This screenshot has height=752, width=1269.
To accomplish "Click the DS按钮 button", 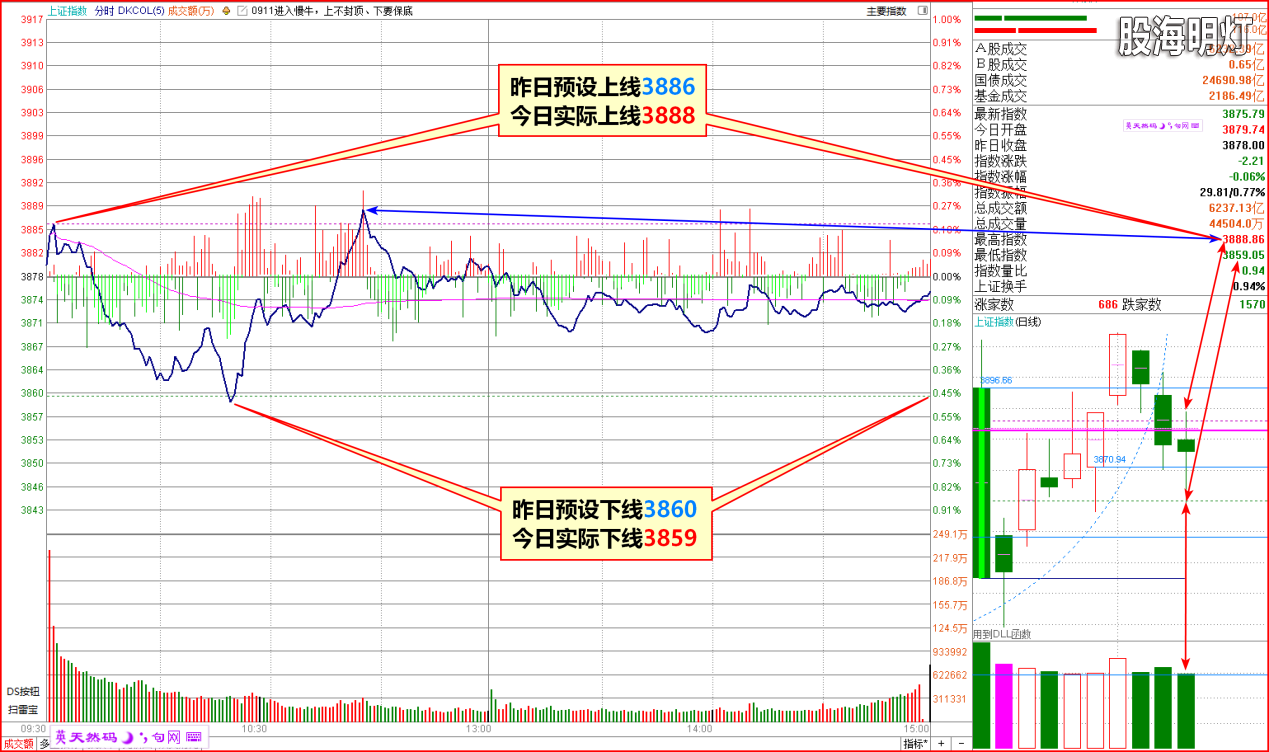I will tap(23, 691).
